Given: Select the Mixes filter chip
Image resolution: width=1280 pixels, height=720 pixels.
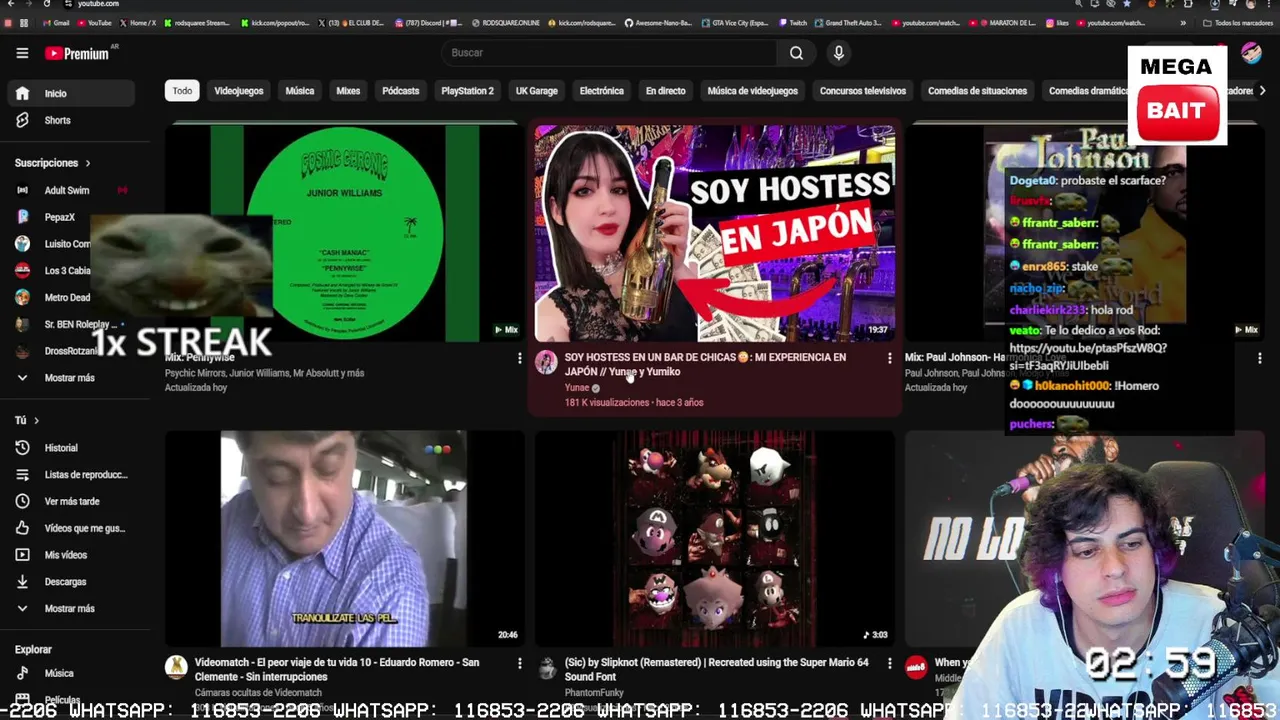Looking at the screenshot, I should (x=348, y=91).
